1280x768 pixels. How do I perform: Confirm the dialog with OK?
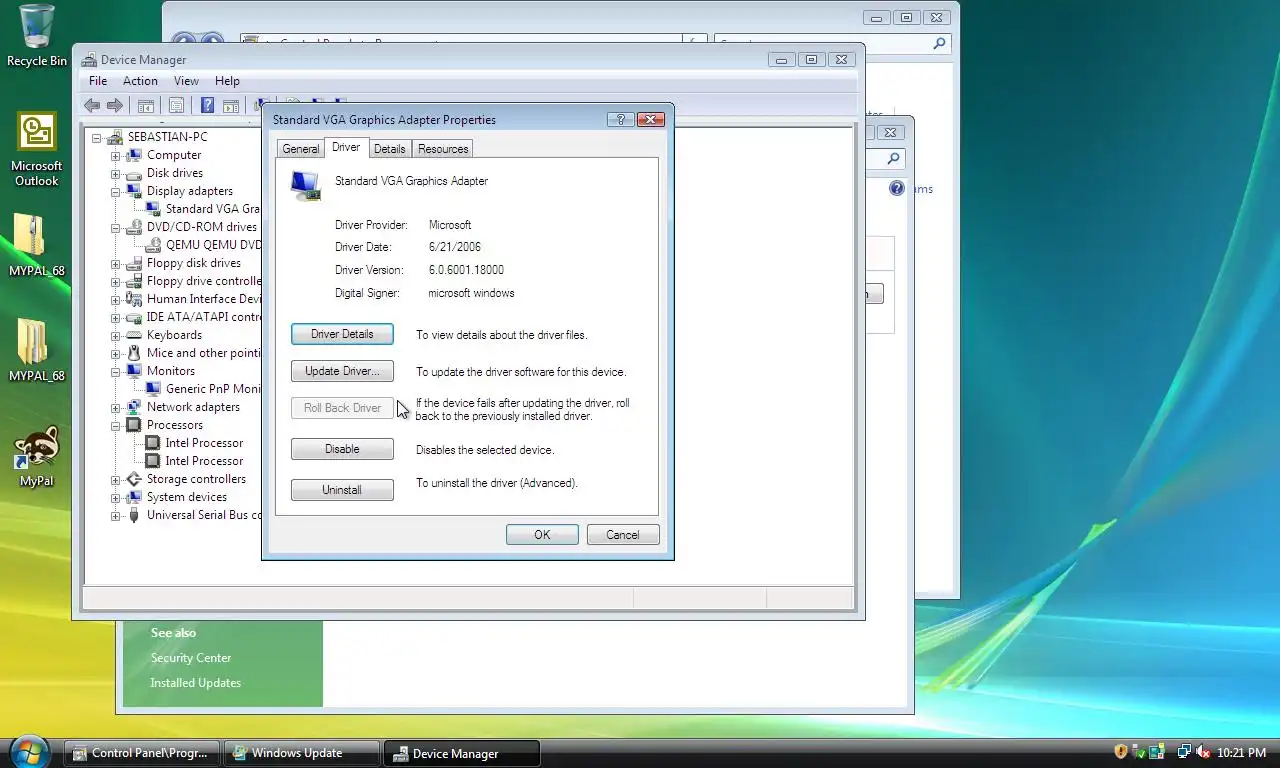[542, 535]
